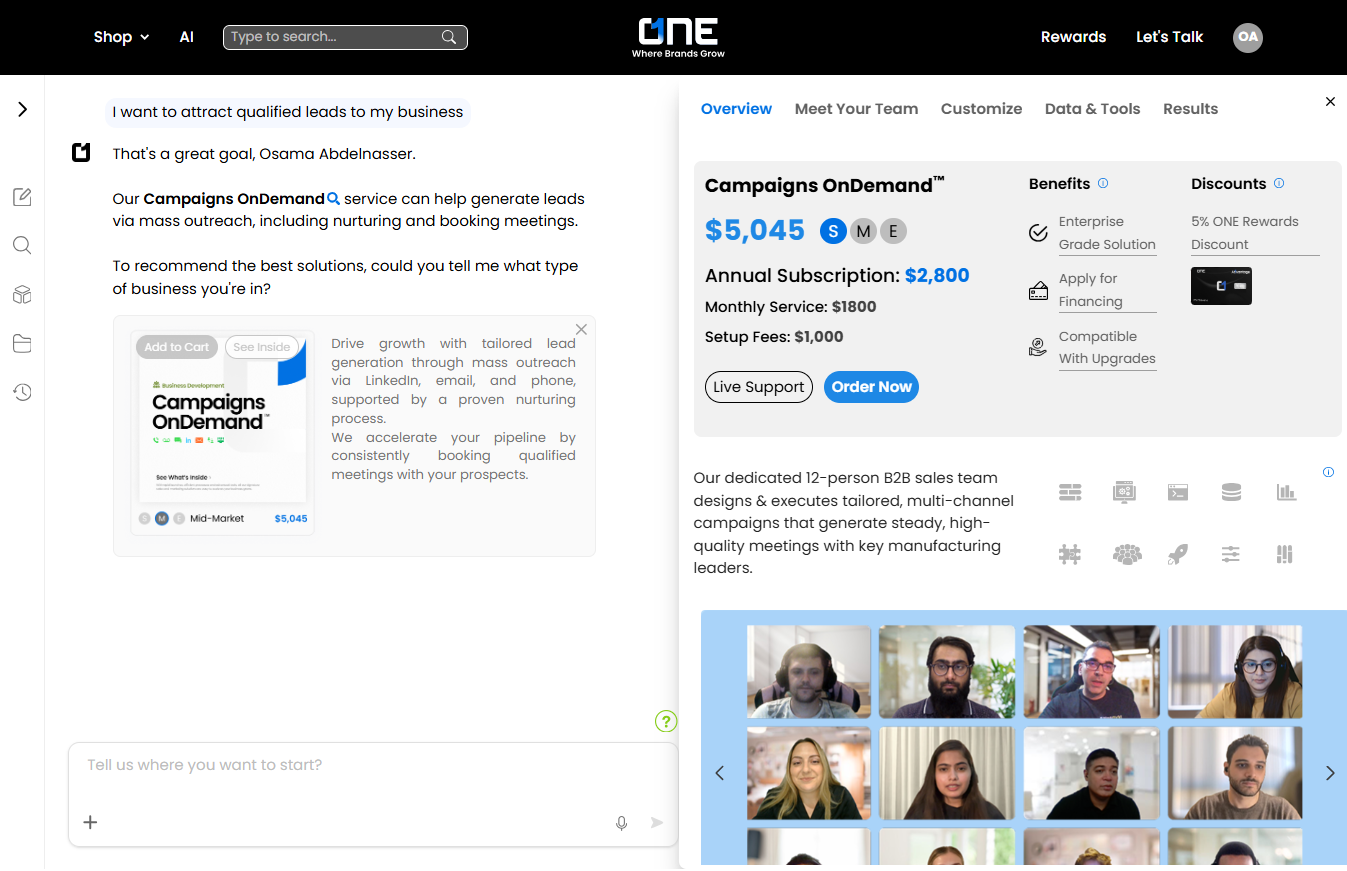1347x871 pixels.
Task: Click the info icon above the feature icons
Action: tap(1328, 472)
